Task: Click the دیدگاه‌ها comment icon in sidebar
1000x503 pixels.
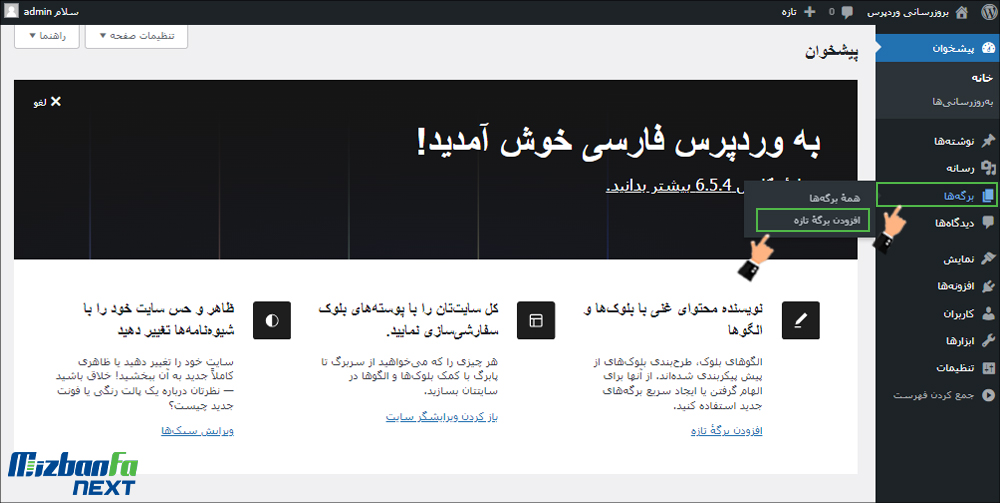Action: point(988,222)
